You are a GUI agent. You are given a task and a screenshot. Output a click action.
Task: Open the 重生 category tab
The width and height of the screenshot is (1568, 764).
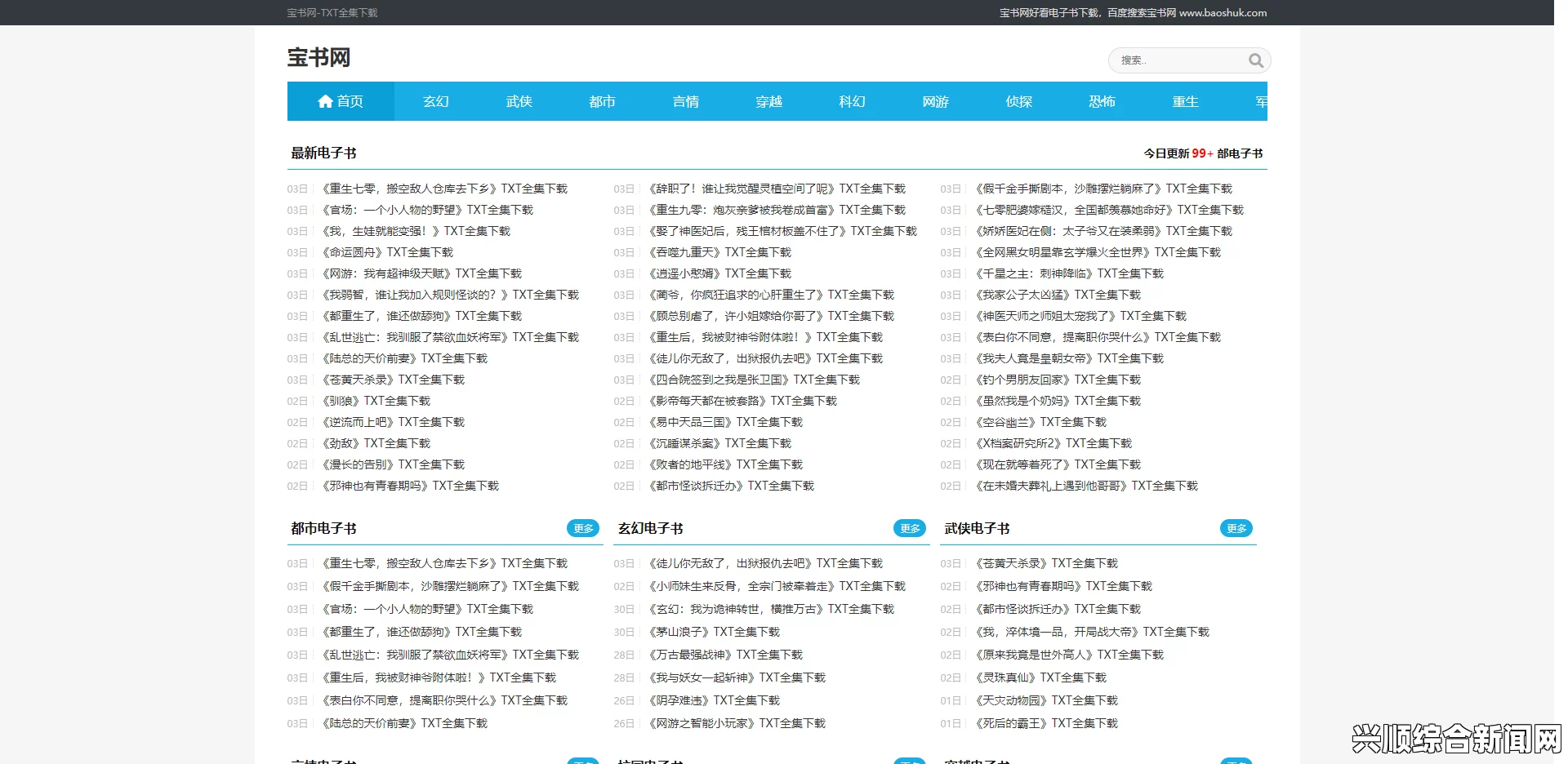pos(1186,101)
